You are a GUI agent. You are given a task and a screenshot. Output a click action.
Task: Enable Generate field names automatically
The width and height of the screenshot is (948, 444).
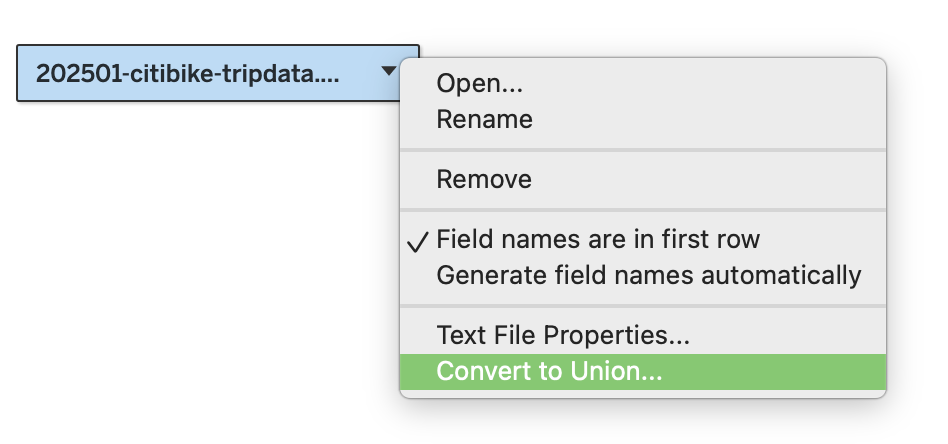click(x=648, y=274)
